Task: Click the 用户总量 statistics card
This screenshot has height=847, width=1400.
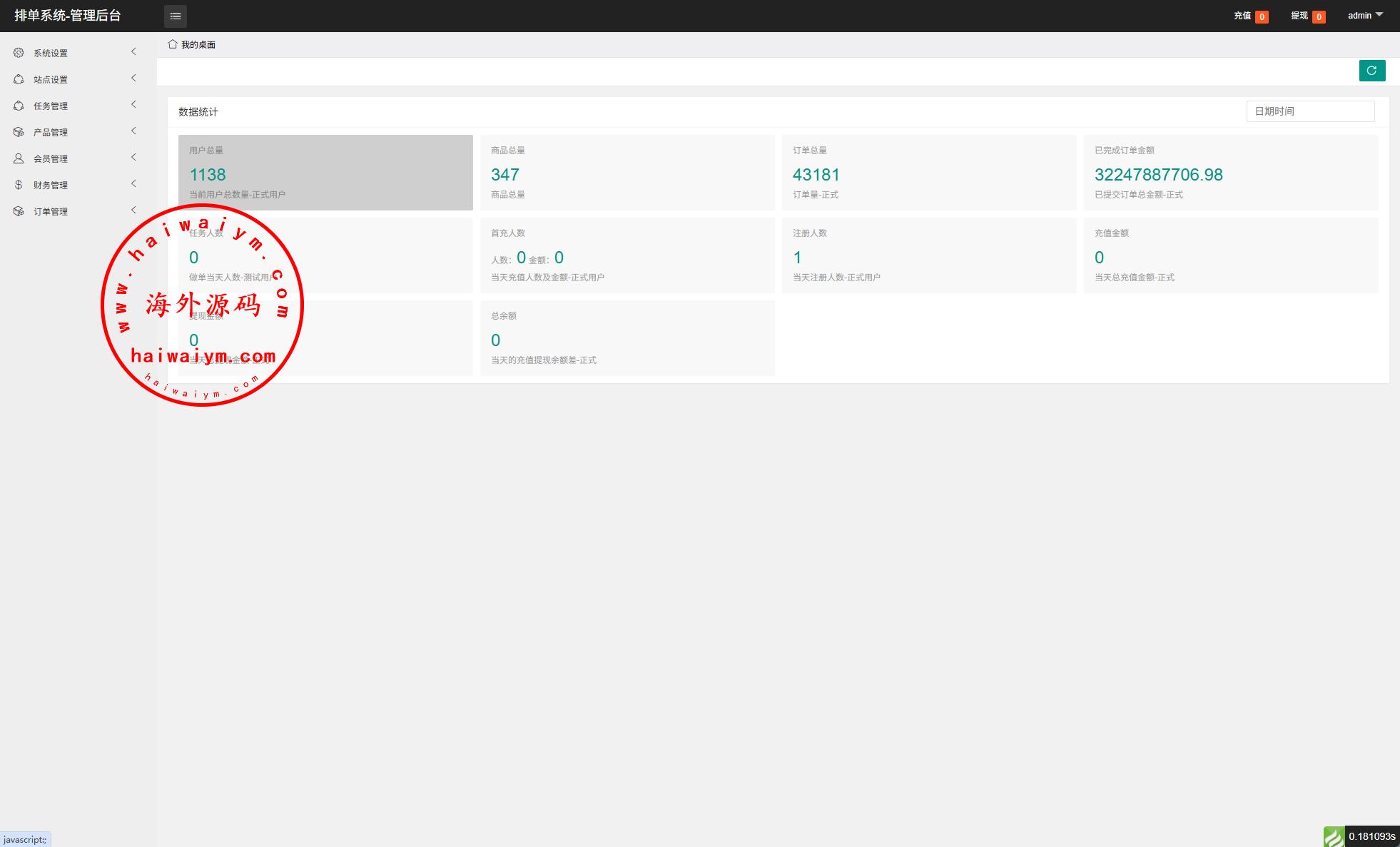Action: [x=325, y=173]
